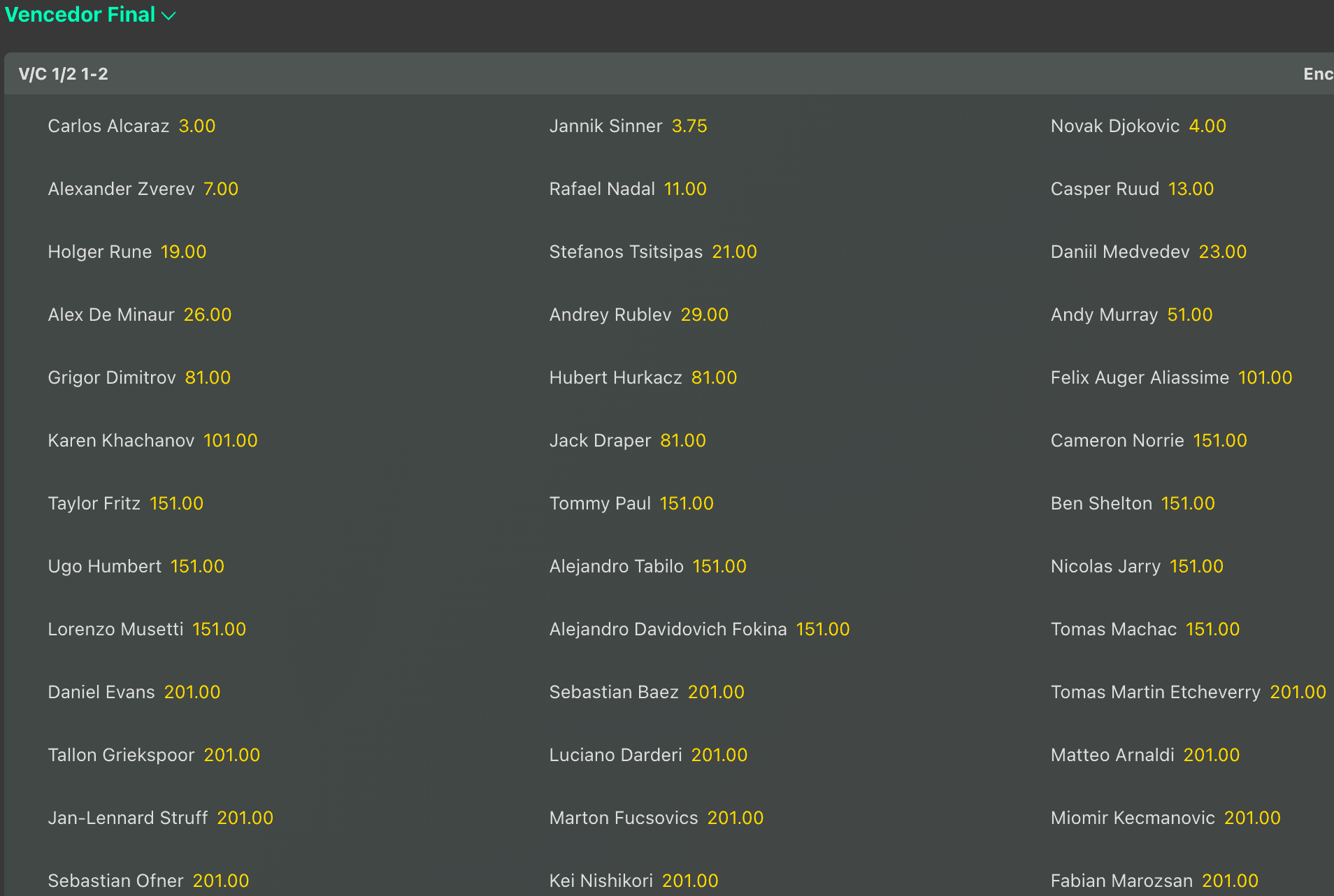The image size is (1334, 896).
Task: Pick Novak Djokovic odds 4.00
Action: coord(1138,126)
